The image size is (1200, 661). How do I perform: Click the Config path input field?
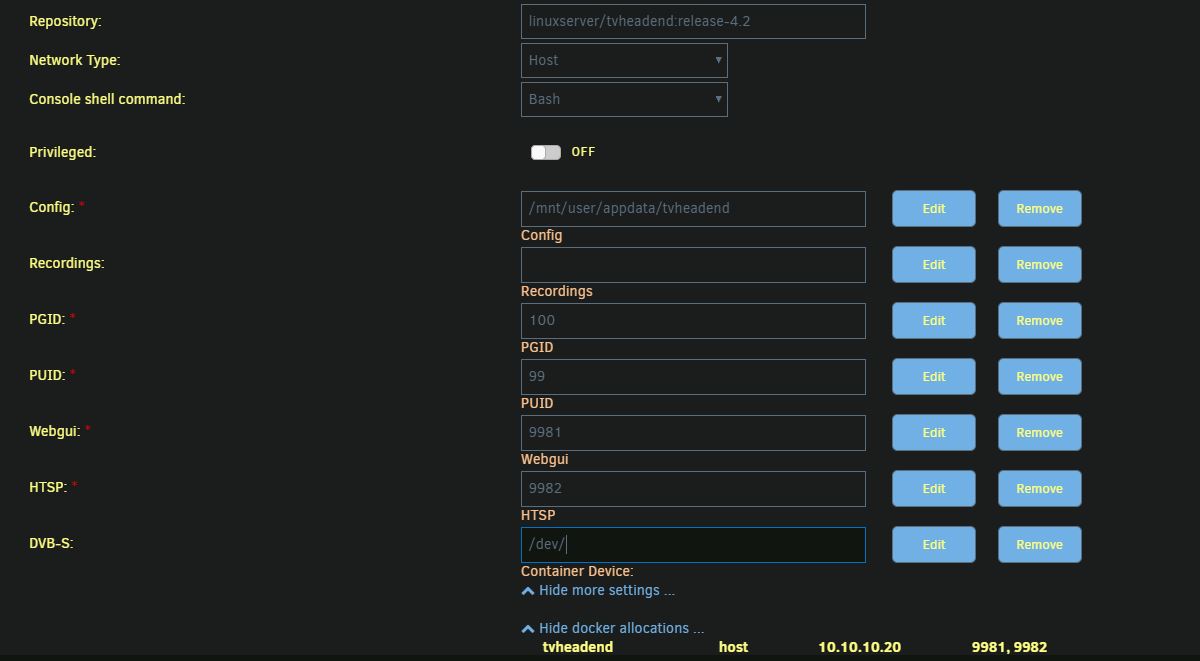click(x=693, y=208)
